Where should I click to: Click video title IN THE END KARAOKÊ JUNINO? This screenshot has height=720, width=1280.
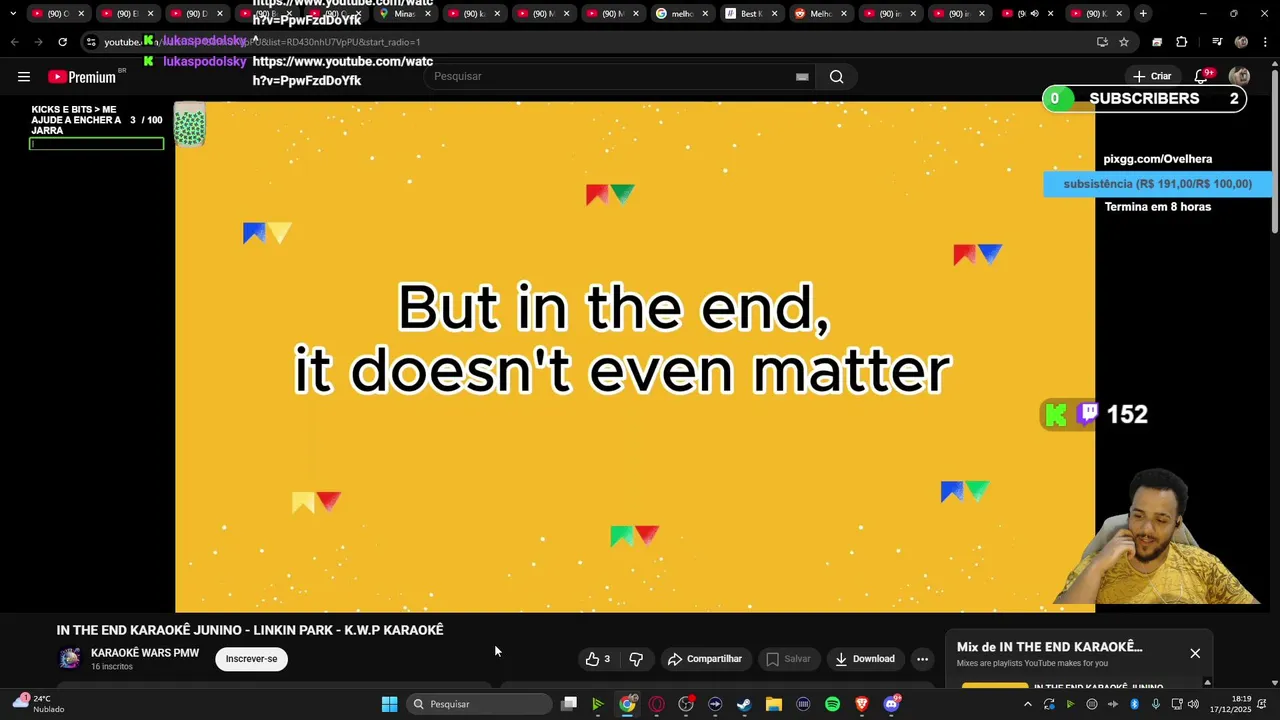(250, 630)
